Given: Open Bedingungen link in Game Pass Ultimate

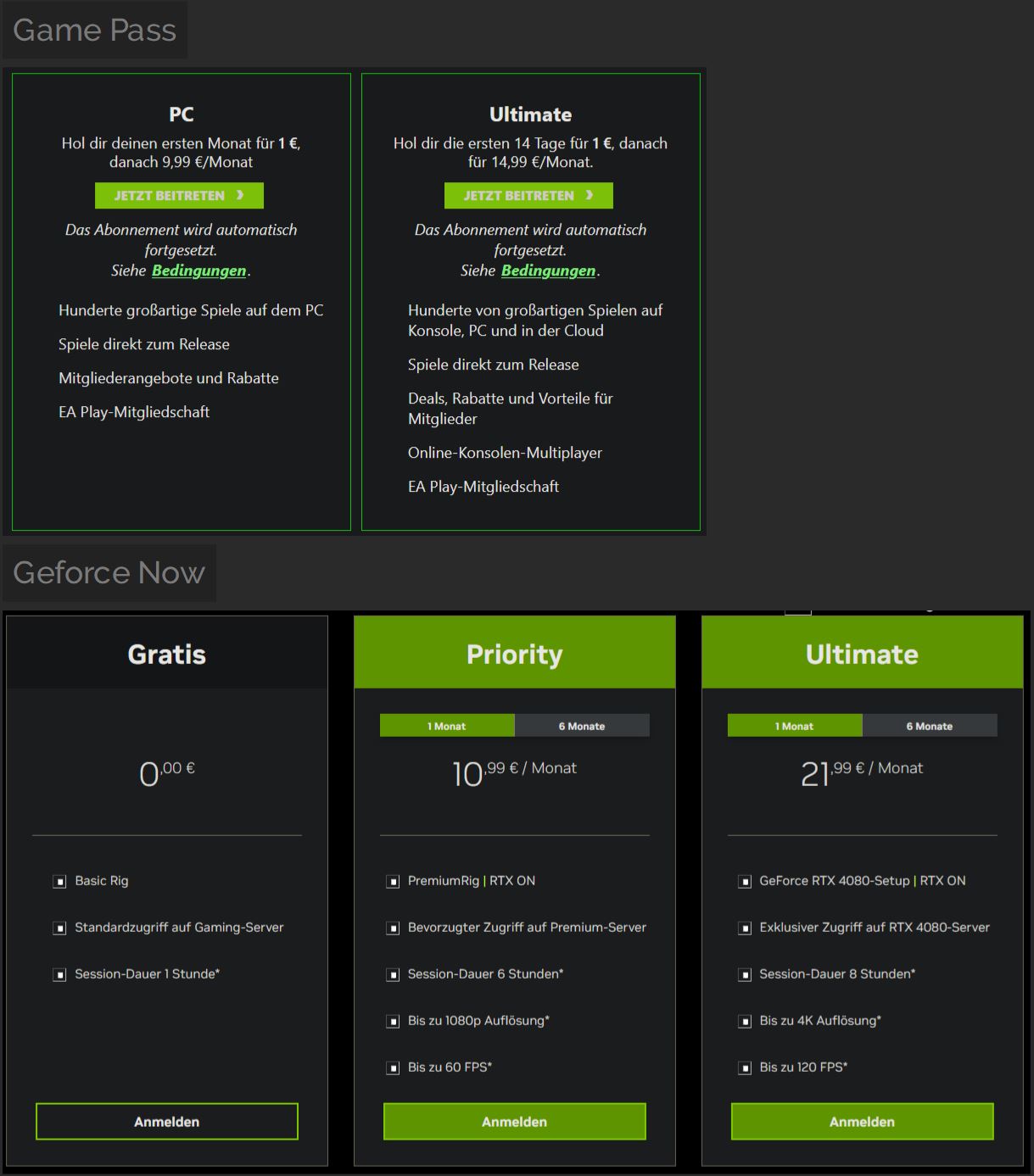Looking at the screenshot, I should [549, 270].
